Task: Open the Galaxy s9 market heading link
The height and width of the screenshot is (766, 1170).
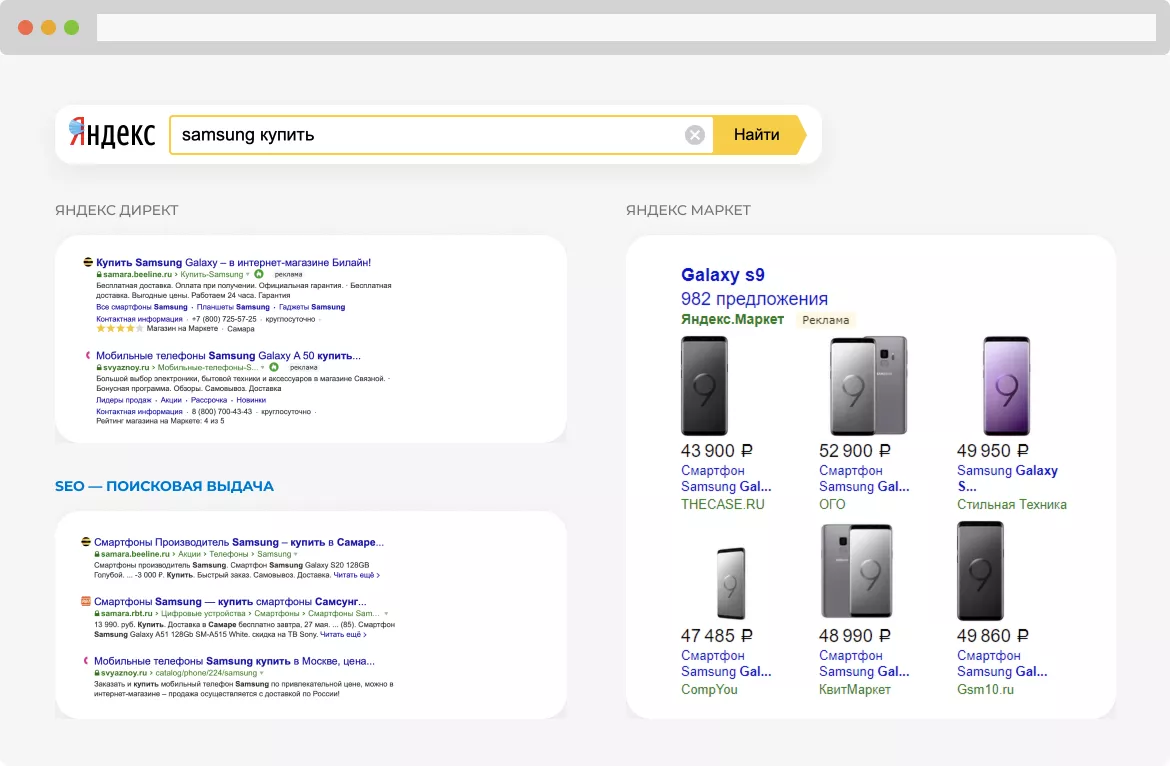Action: point(724,275)
